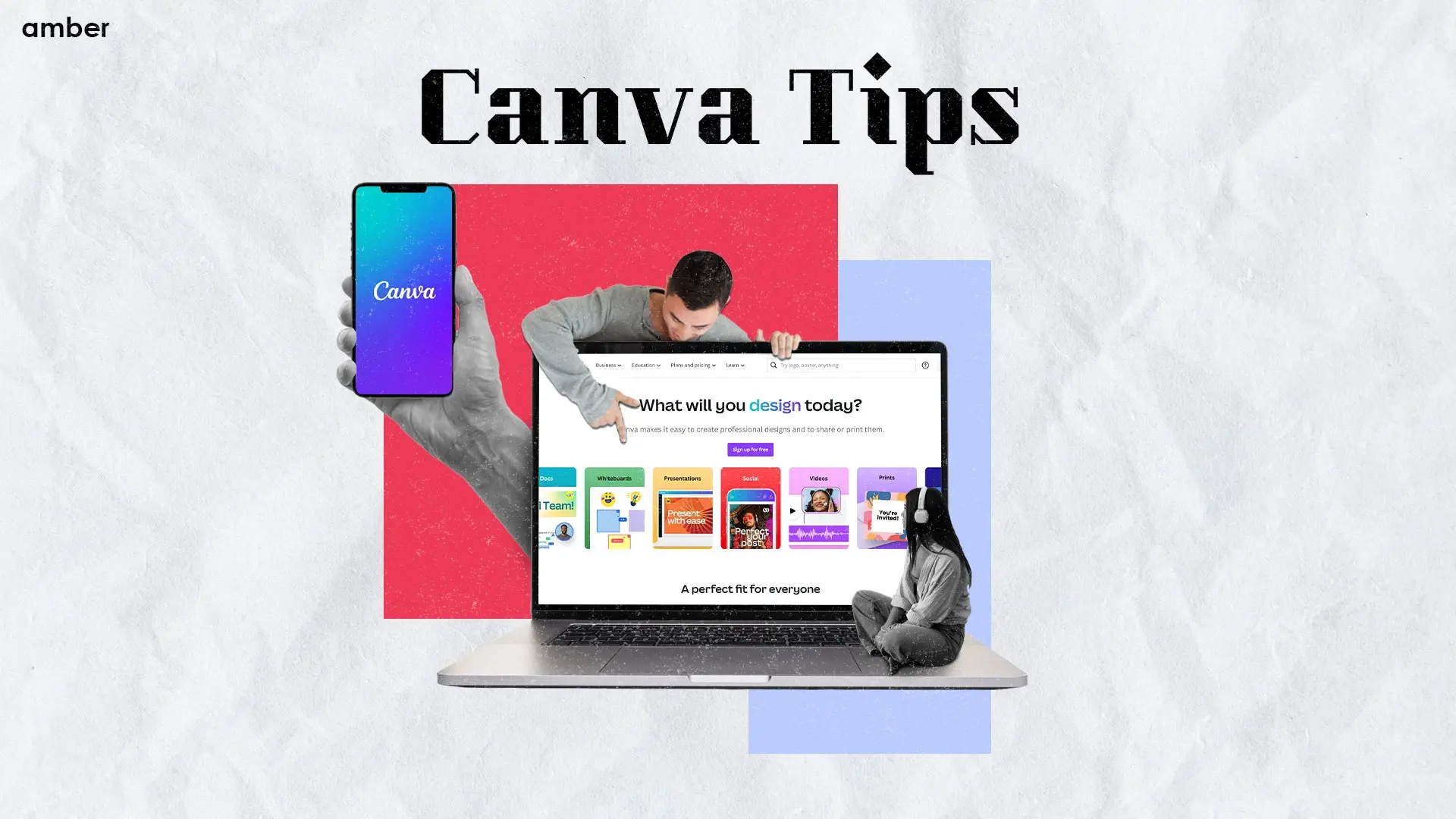Select the Presentations thumbnail card
The image size is (1456, 819).
(x=682, y=507)
